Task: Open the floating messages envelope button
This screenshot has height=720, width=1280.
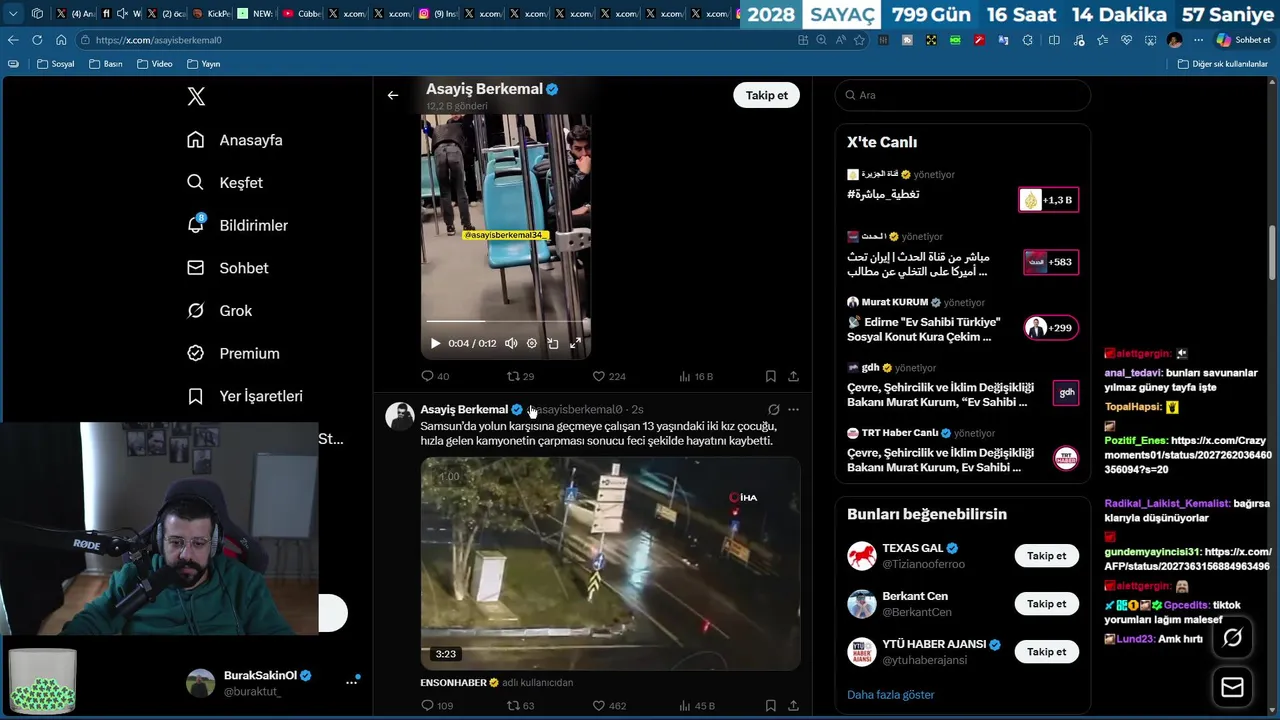Action: tap(1232, 688)
